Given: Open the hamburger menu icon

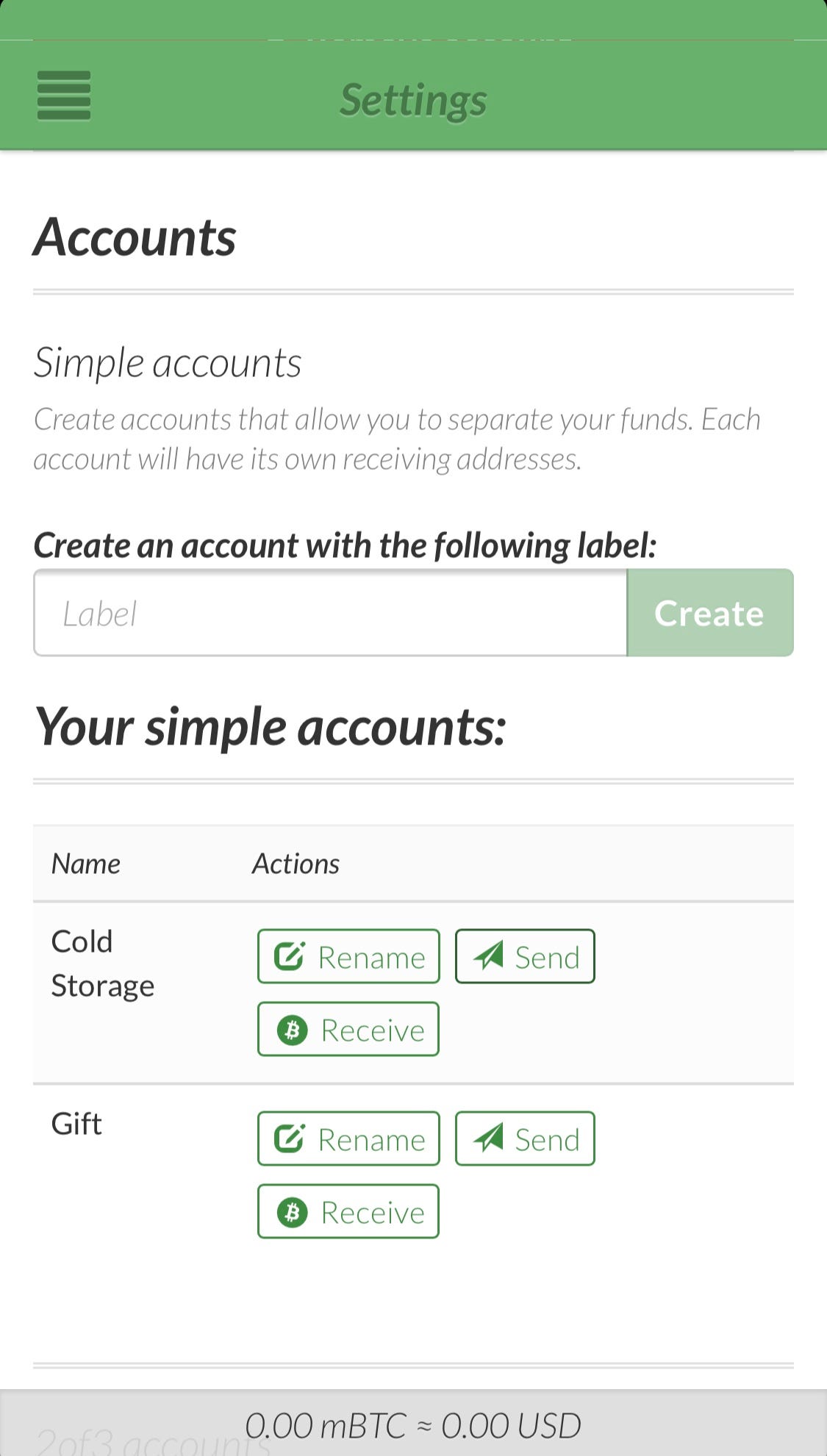Looking at the screenshot, I should pos(64,96).
